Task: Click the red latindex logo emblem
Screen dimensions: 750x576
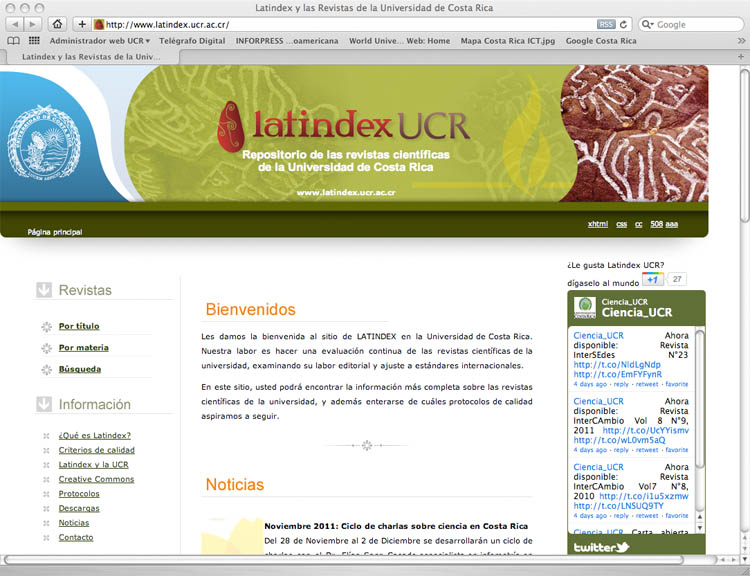Action: 231,126
